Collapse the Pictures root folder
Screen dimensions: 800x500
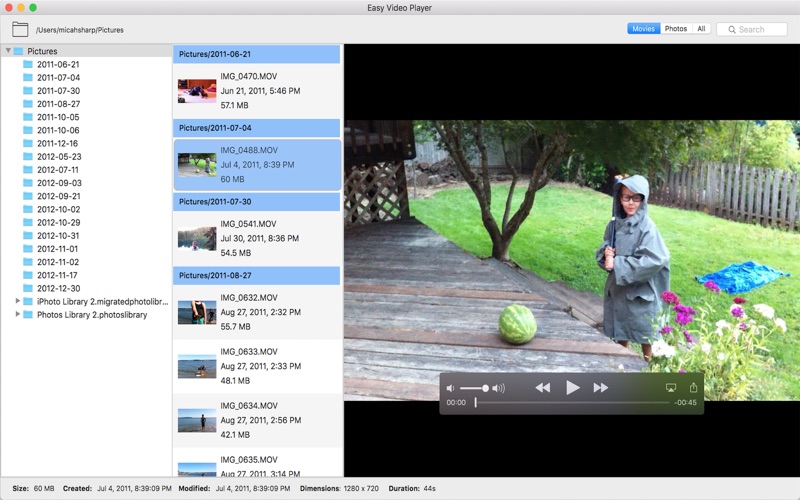(8, 51)
